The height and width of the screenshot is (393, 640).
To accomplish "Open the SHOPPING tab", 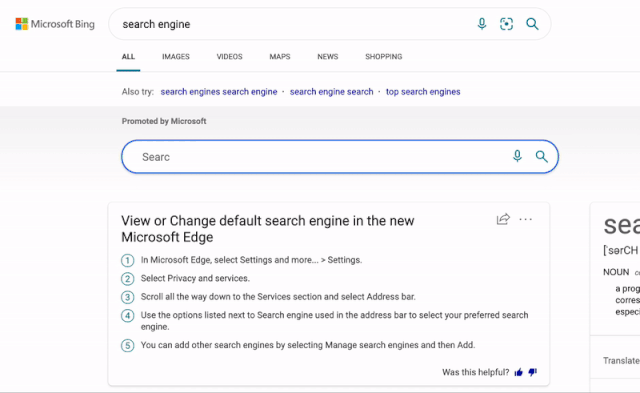I will point(384,57).
